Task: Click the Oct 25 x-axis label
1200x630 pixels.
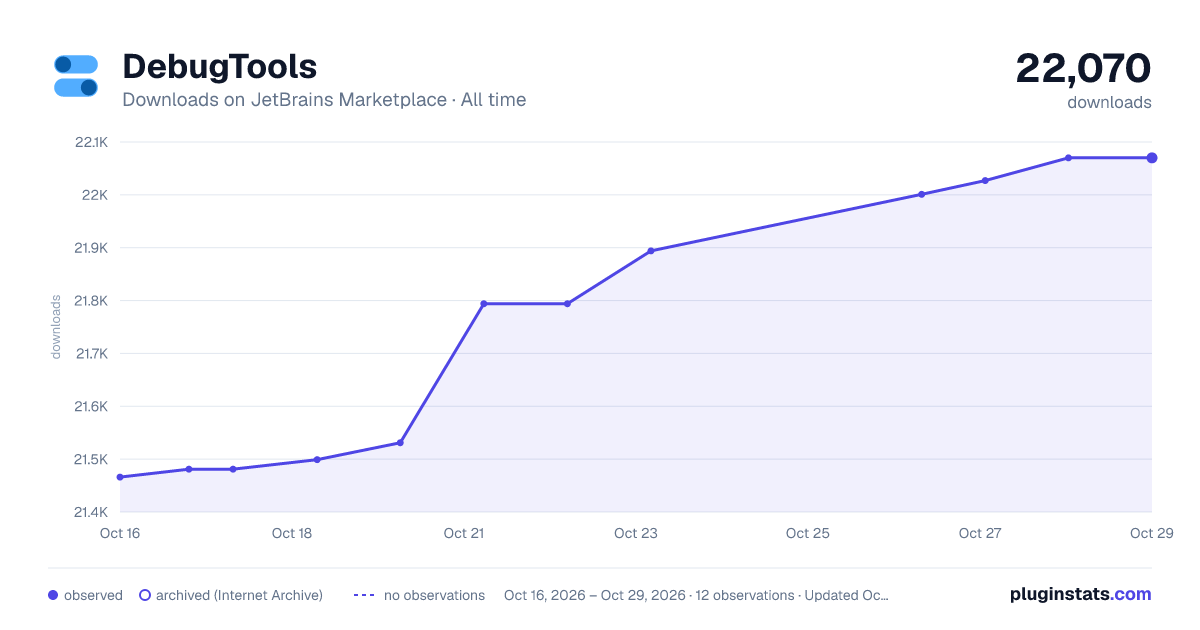Action: [808, 533]
